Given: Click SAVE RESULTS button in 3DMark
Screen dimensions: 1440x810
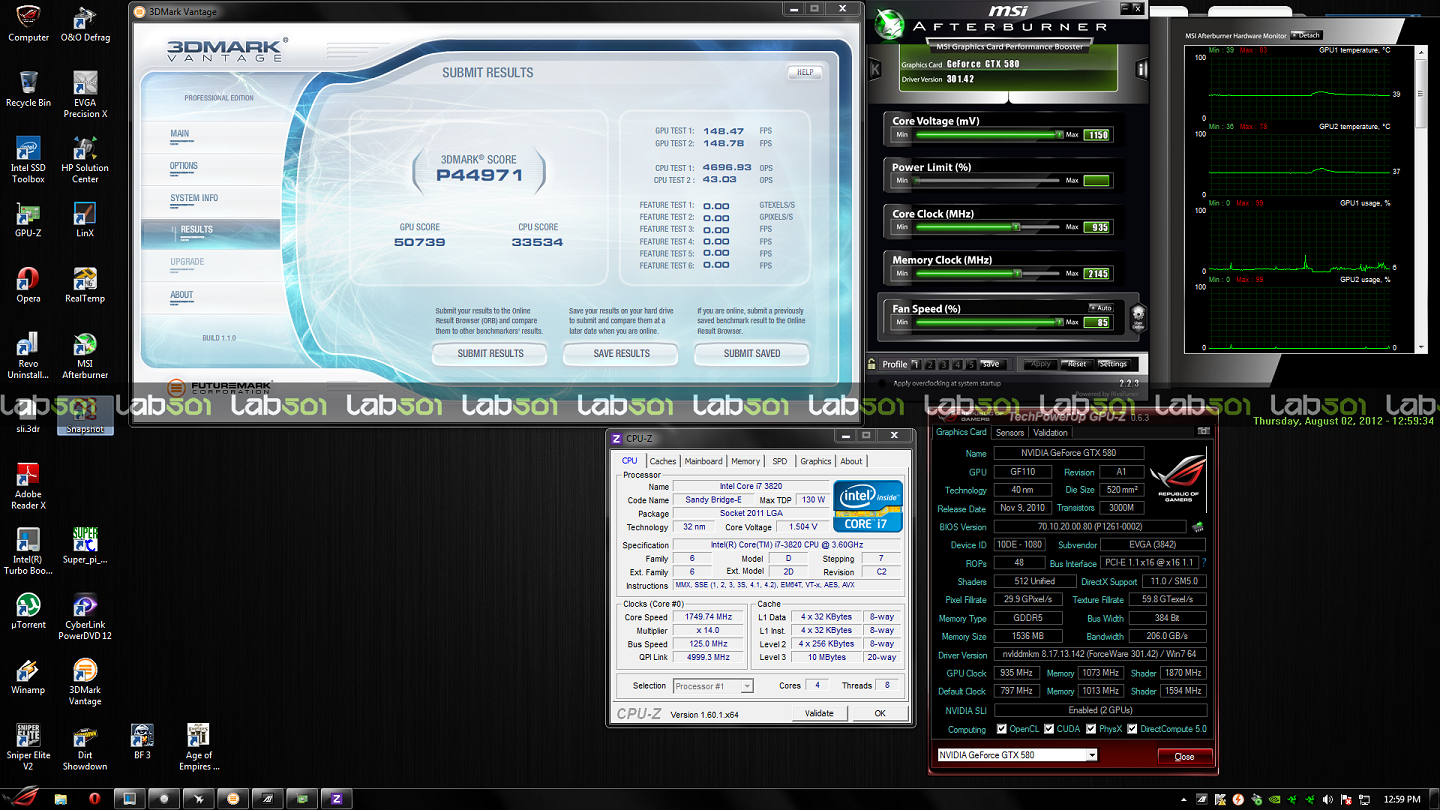Looking at the screenshot, I should tap(621, 353).
